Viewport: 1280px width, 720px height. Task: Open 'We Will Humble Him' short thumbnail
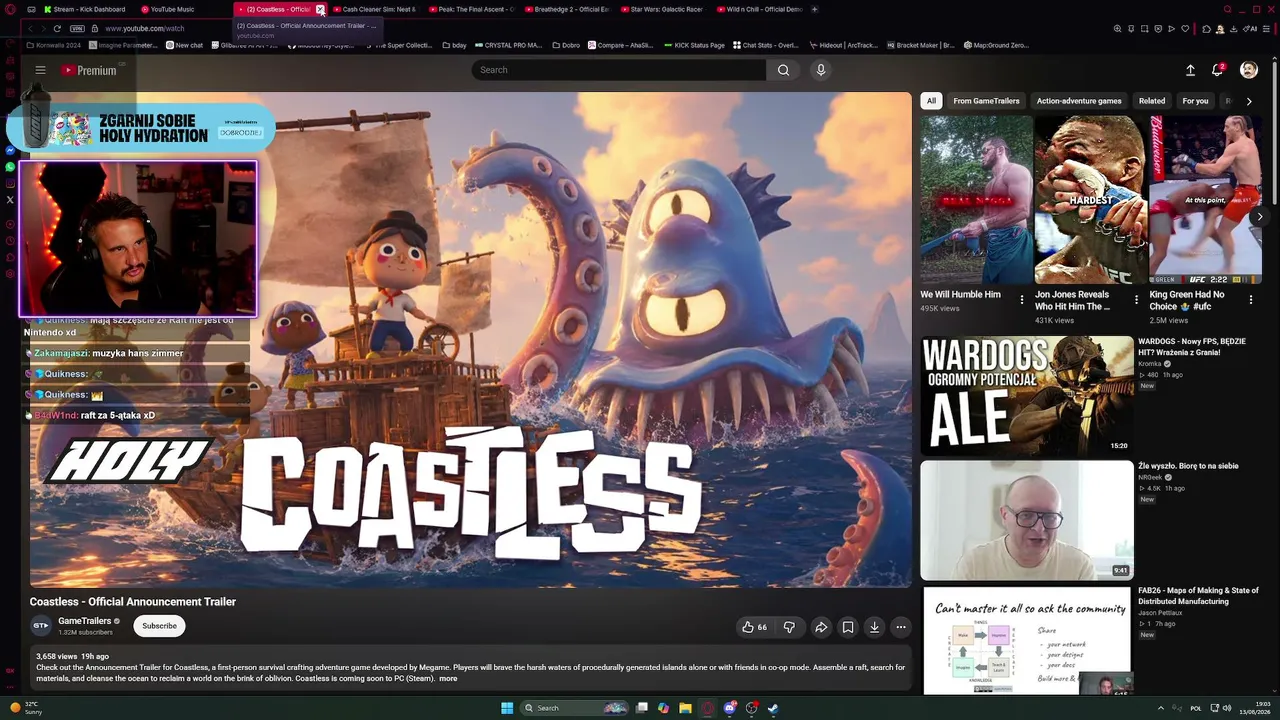pos(976,200)
